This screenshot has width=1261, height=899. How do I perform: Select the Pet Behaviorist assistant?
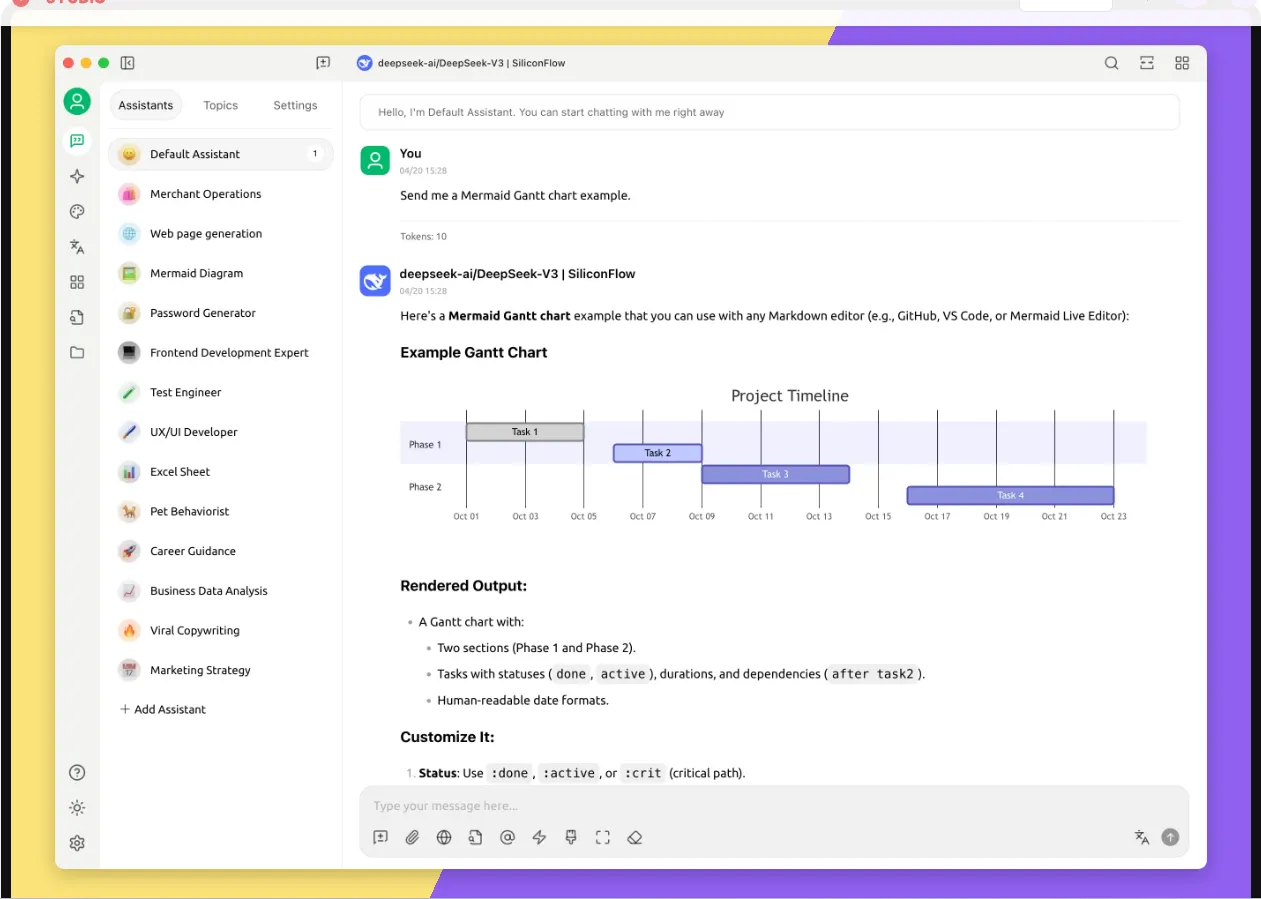(x=221, y=511)
